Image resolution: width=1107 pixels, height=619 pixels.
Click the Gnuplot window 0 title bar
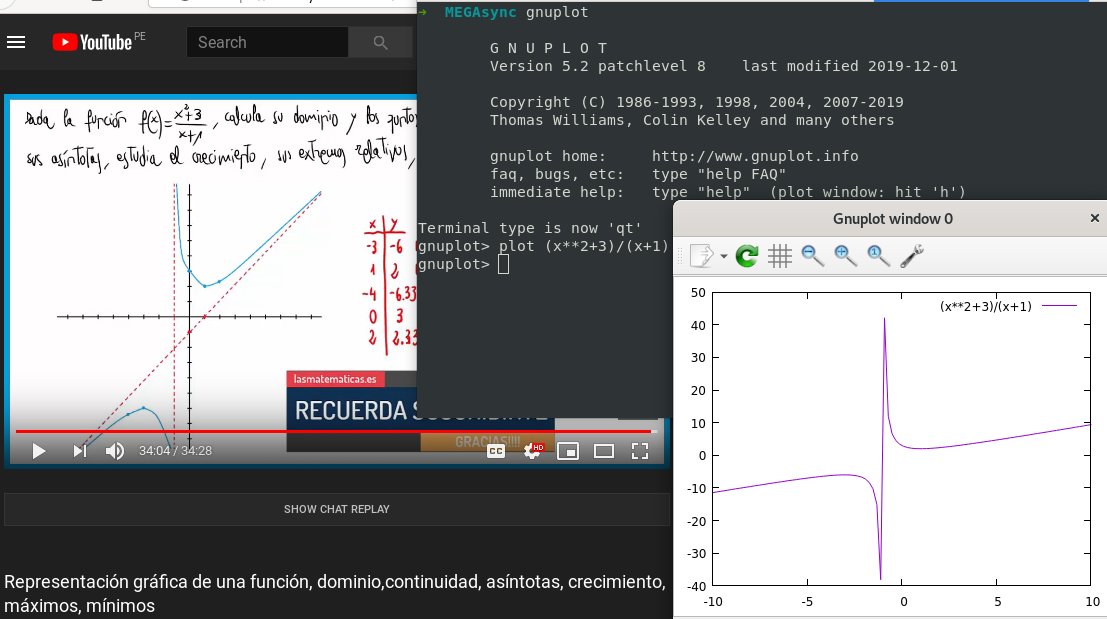[892, 219]
